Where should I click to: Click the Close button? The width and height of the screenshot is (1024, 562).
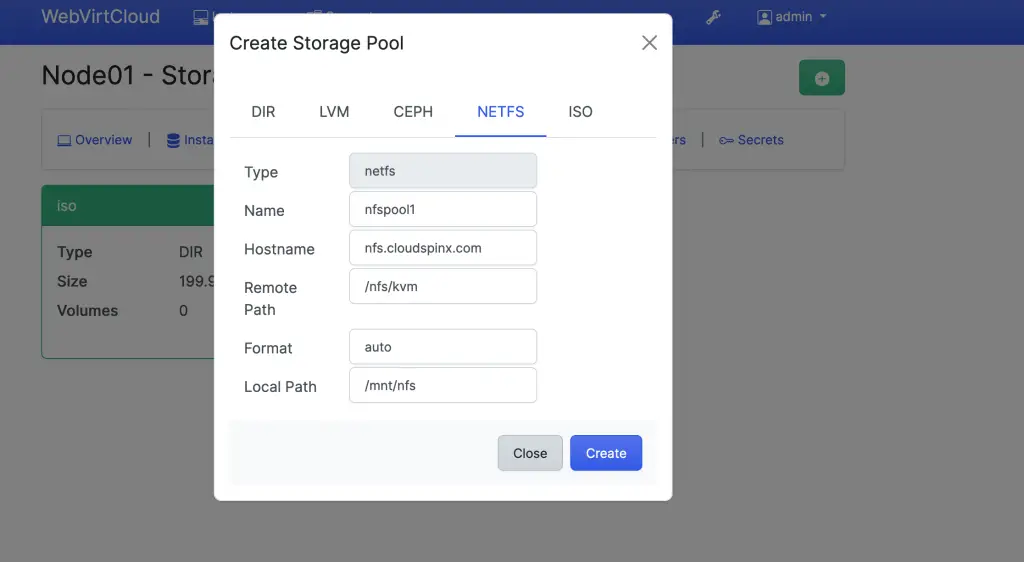pyautogui.click(x=530, y=453)
